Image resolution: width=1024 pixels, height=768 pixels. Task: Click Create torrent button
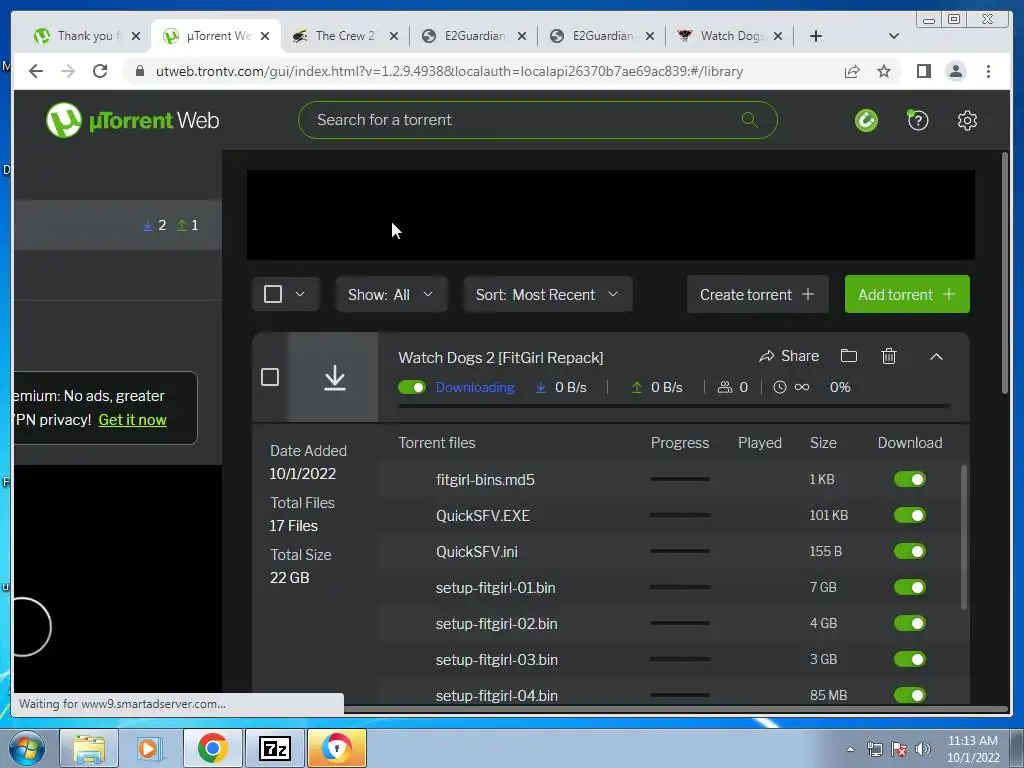pos(758,295)
